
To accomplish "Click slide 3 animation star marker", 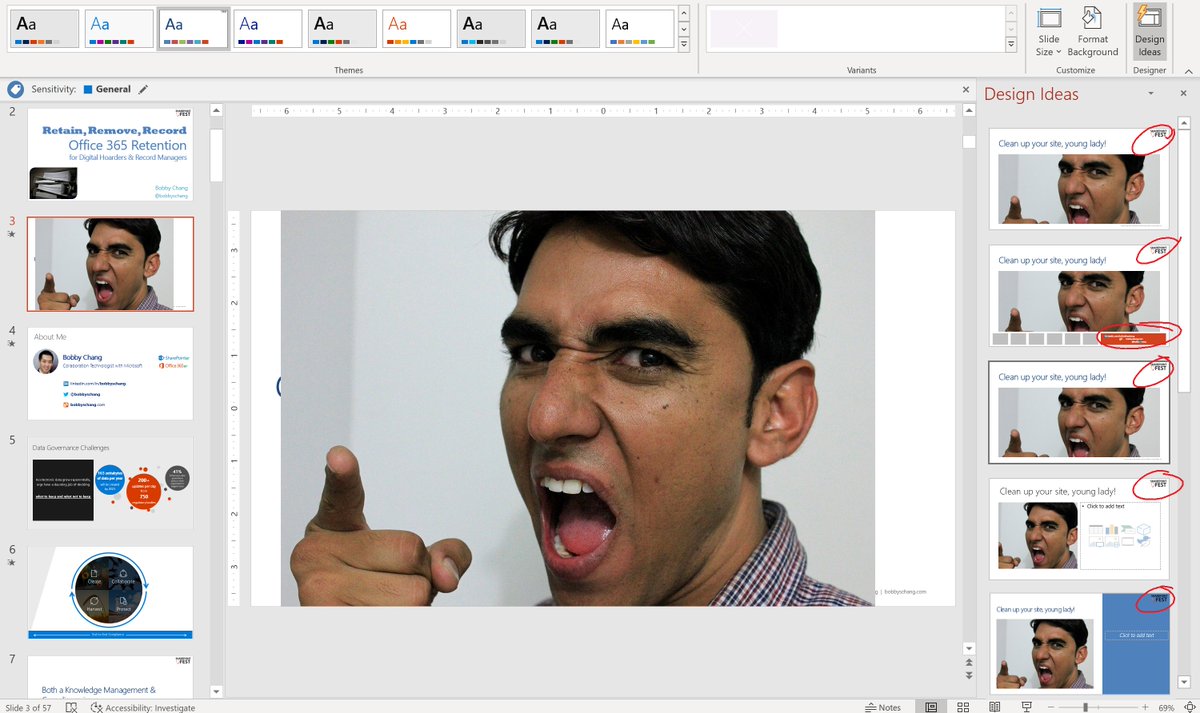I will click(x=12, y=235).
